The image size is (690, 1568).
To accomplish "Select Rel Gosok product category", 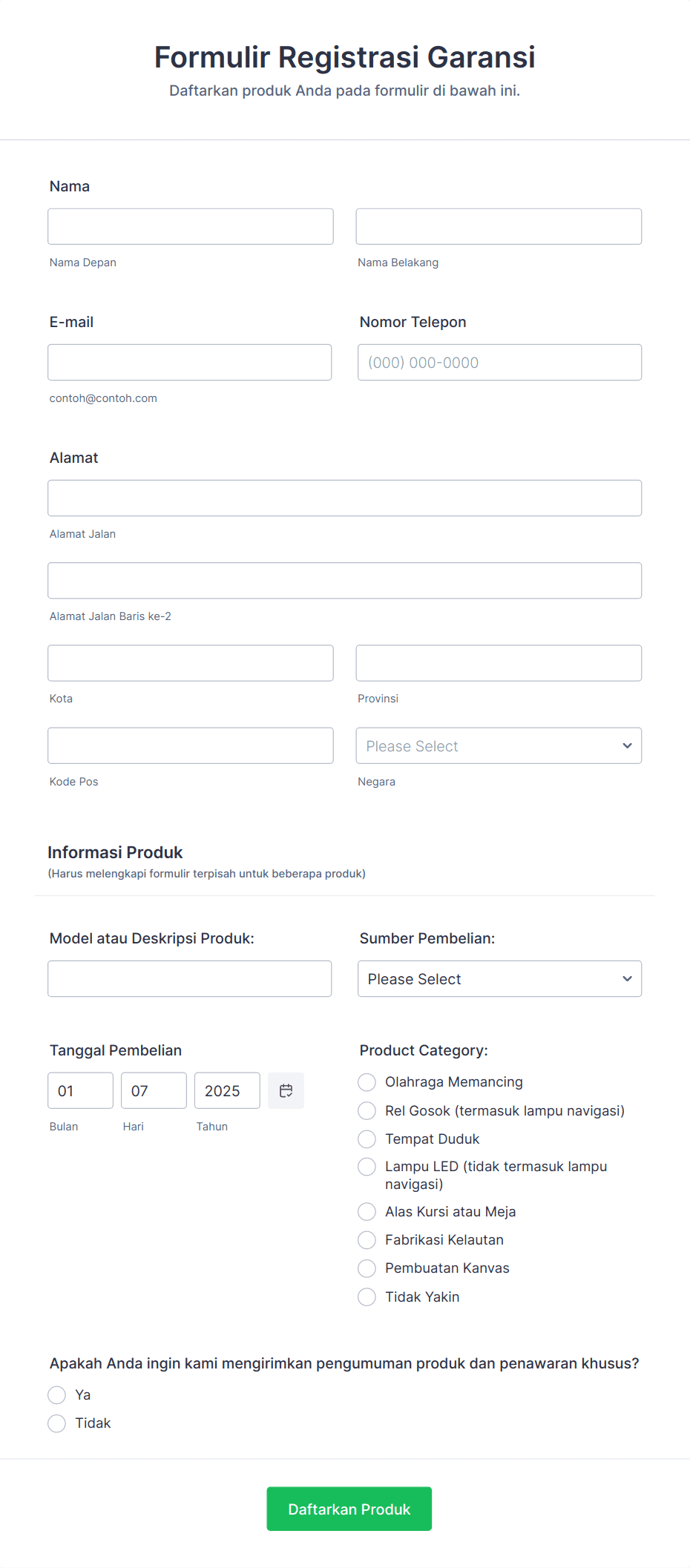I will (x=367, y=1110).
